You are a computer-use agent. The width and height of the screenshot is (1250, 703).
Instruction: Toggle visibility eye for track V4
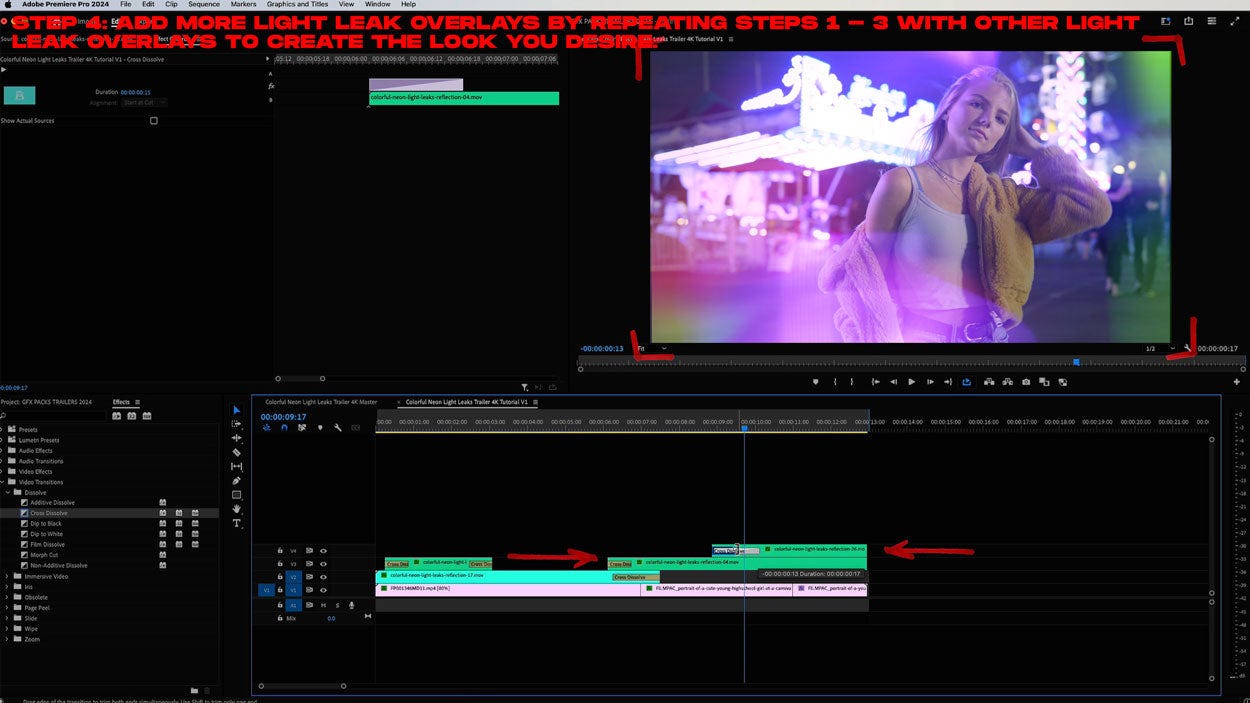pyautogui.click(x=323, y=551)
